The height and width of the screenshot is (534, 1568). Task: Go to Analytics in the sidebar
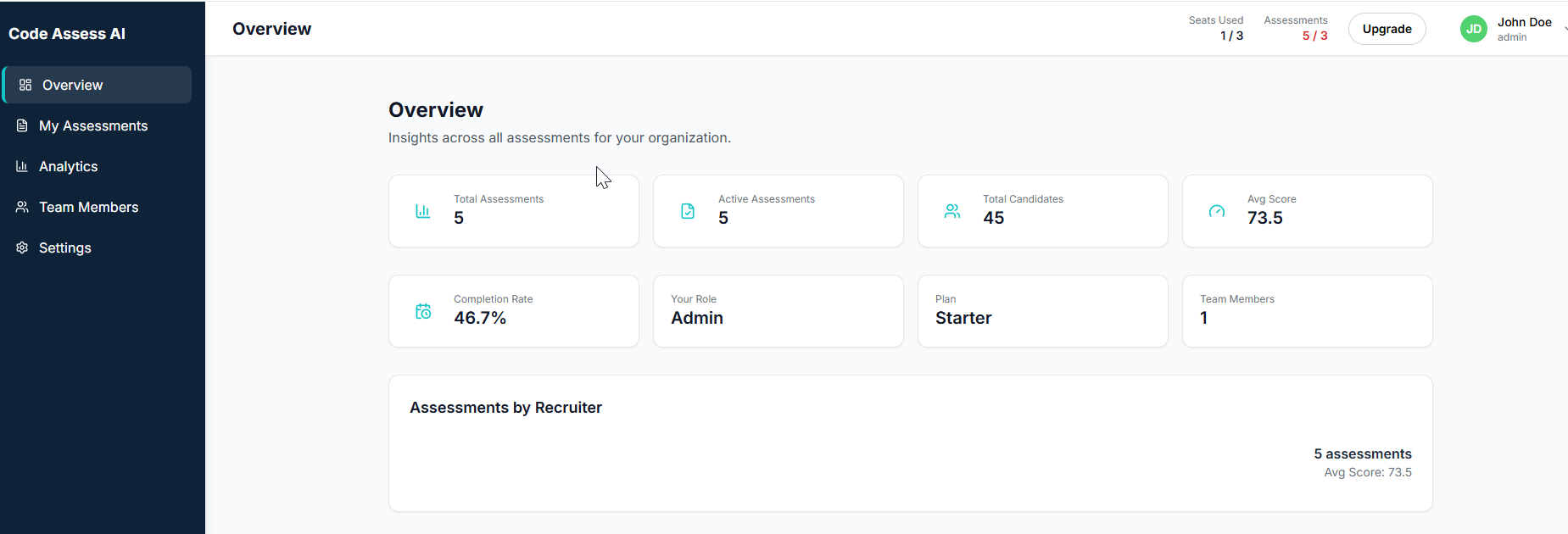coord(69,166)
